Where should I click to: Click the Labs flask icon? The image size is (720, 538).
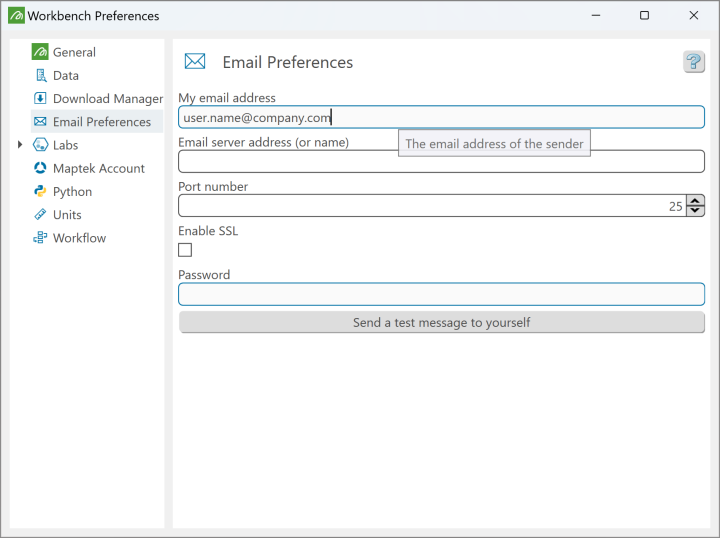tap(40, 145)
